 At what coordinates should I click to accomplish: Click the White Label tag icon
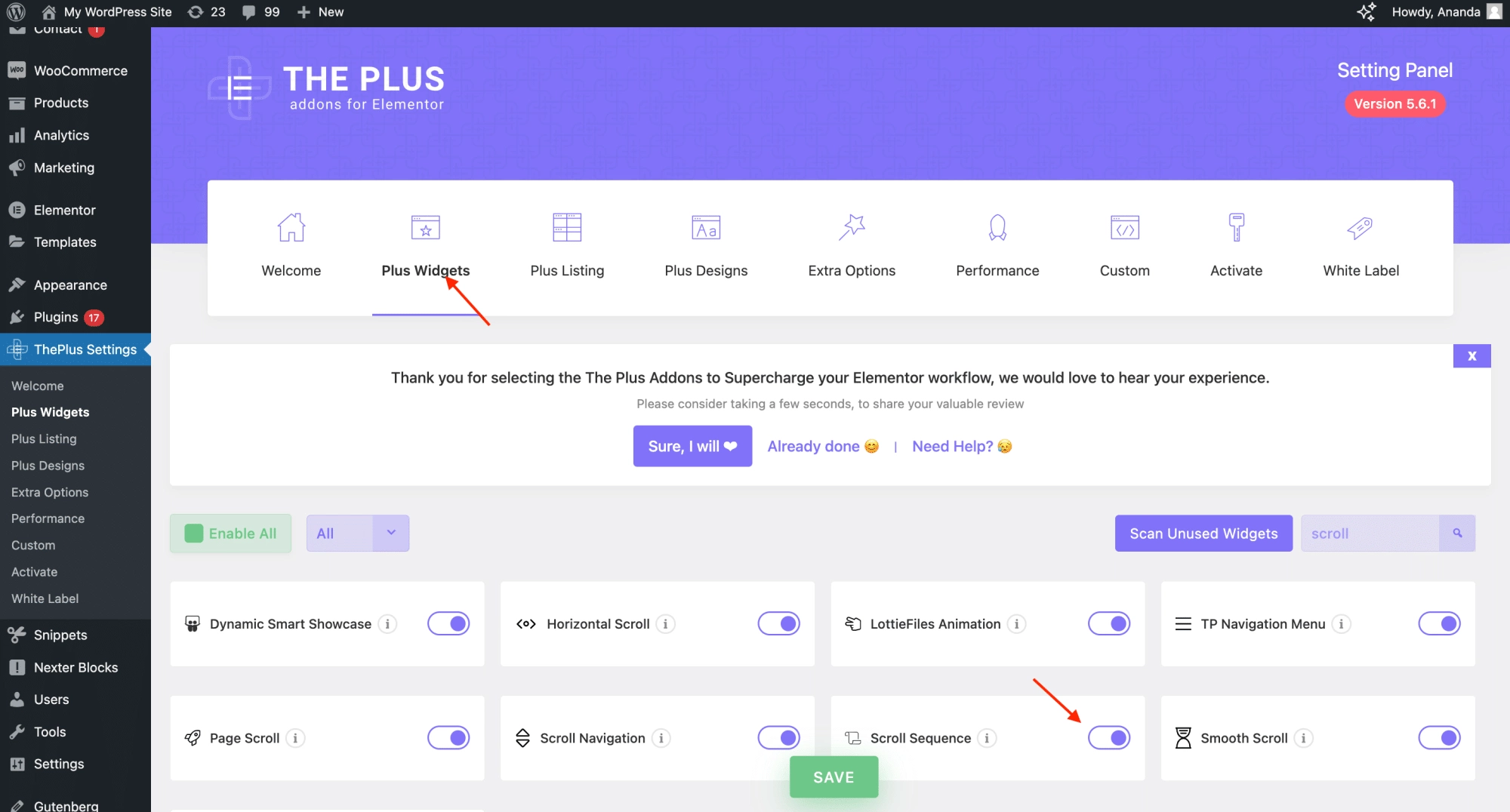point(1361,227)
